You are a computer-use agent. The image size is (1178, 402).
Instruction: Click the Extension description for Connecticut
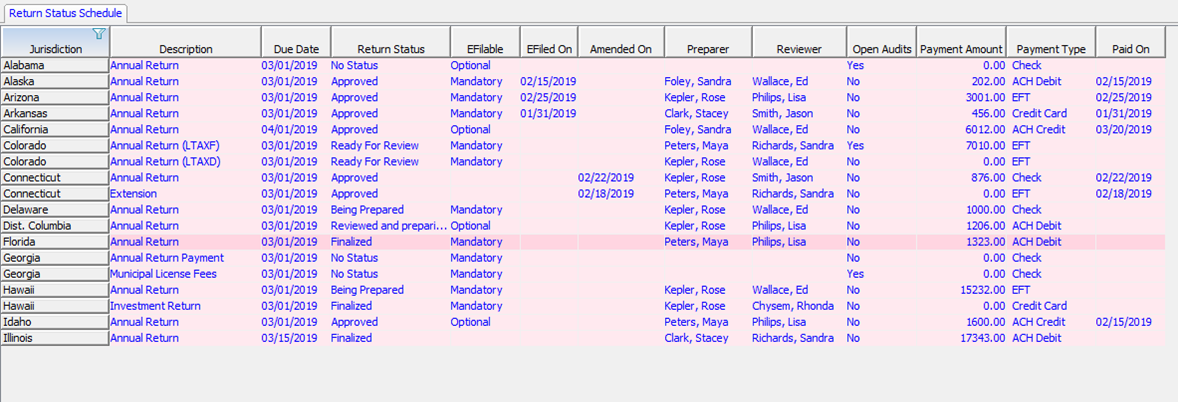pyautogui.click(x=134, y=193)
